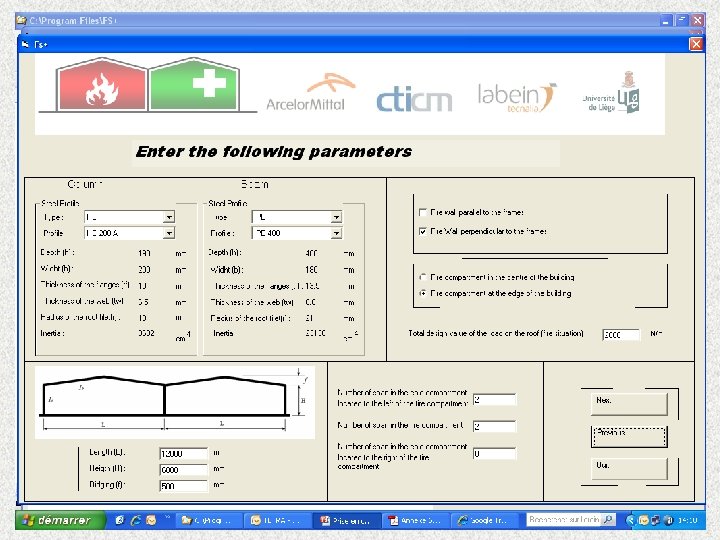Switch to the Prise en c... taskbar window
The height and width of the screenshot is (540, 720).
pos(347,520)
